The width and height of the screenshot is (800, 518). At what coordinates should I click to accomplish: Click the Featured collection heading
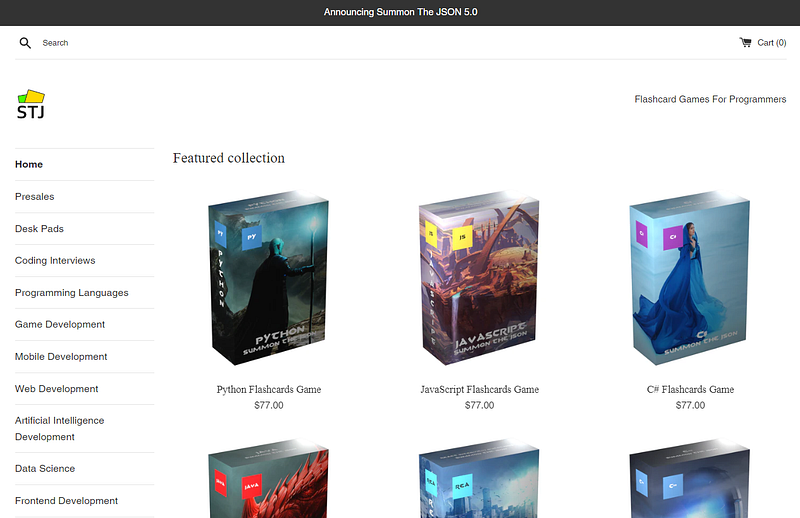[229, 158]
